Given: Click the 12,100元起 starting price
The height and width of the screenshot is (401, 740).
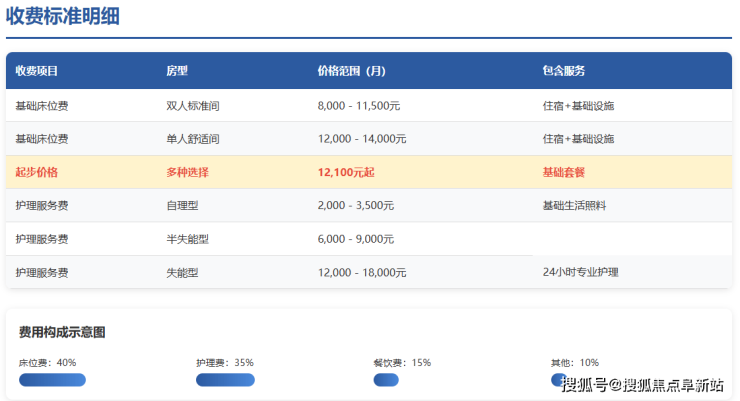Looking at the screenshot, I should 346,172.
